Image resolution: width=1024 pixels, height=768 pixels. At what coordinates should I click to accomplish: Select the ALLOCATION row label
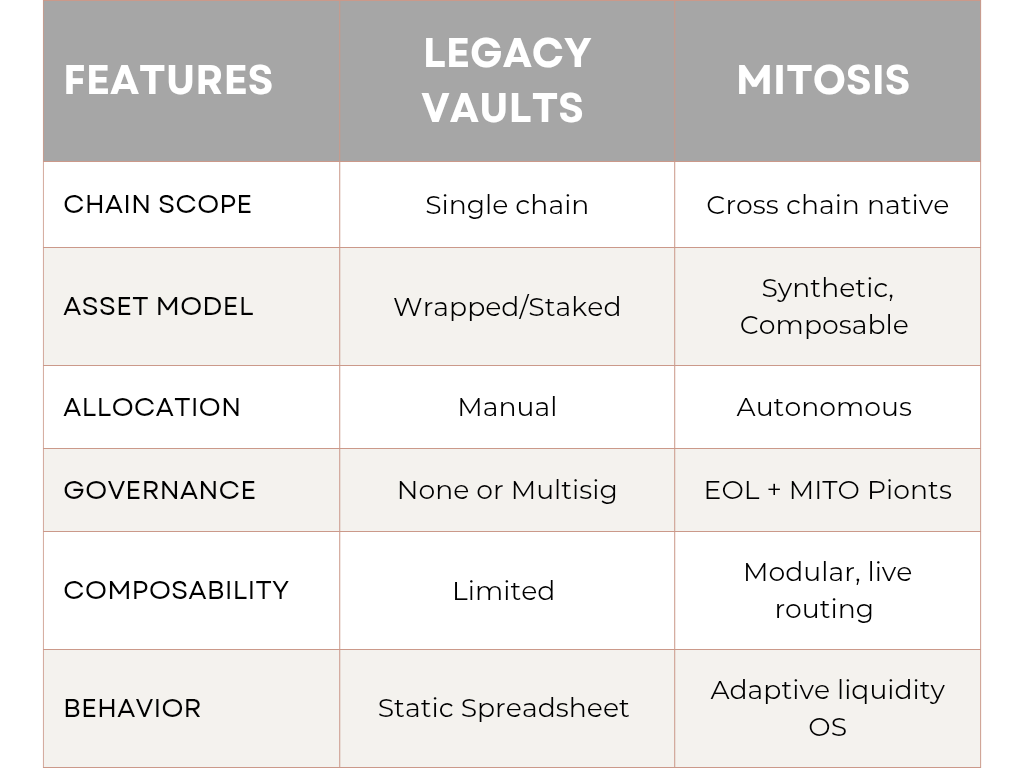[x=191, y=407]
